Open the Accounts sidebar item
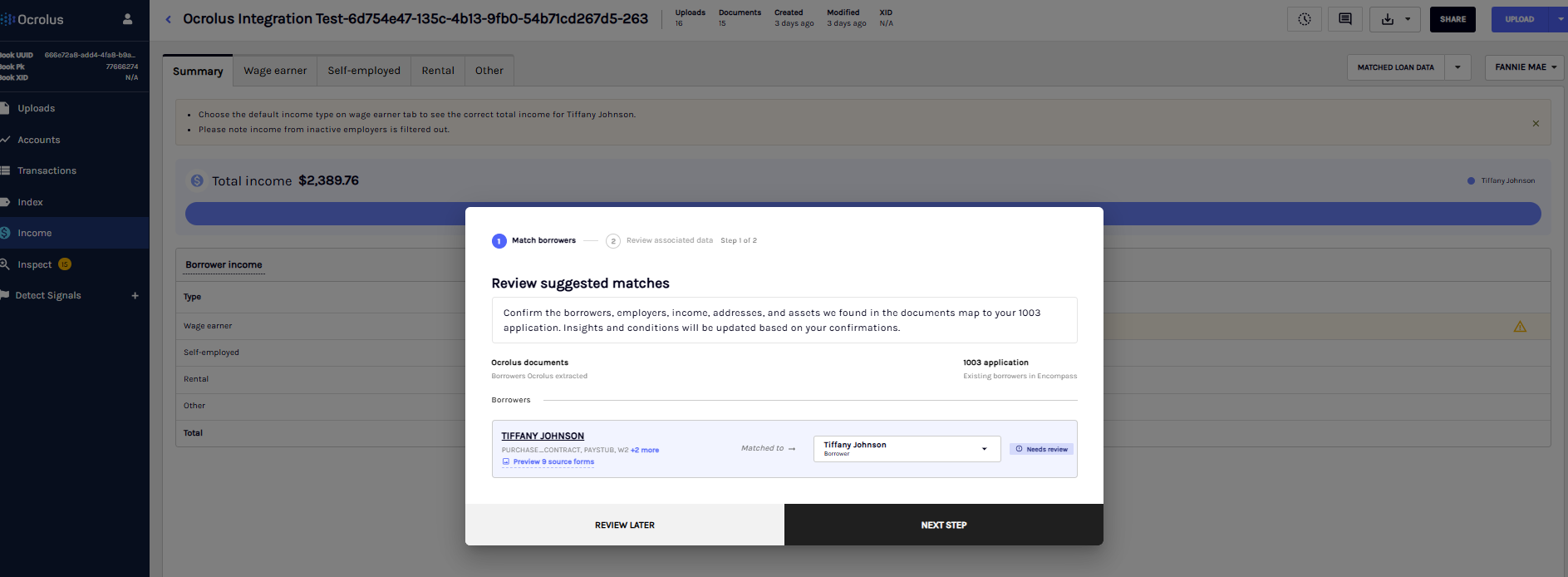The height and width of the screenshot is (577, 1568). click(75, 140)
